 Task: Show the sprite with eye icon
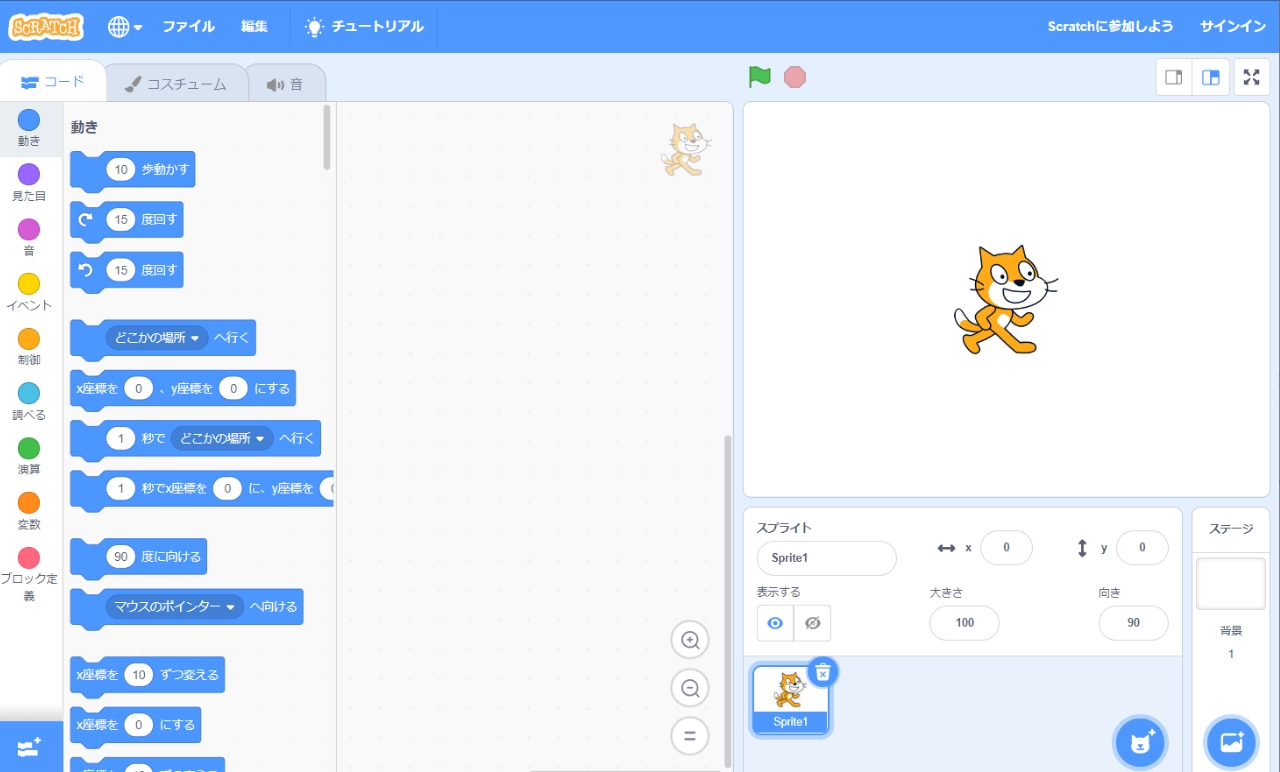(x=775, y=623)
